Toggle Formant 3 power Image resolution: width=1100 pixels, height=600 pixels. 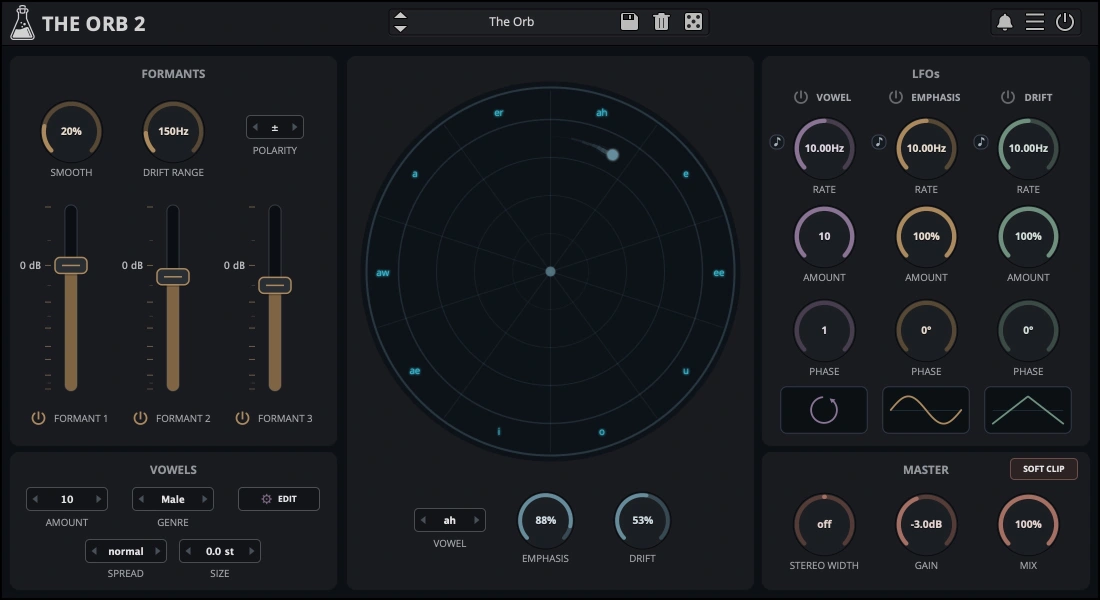coord(242,418)
